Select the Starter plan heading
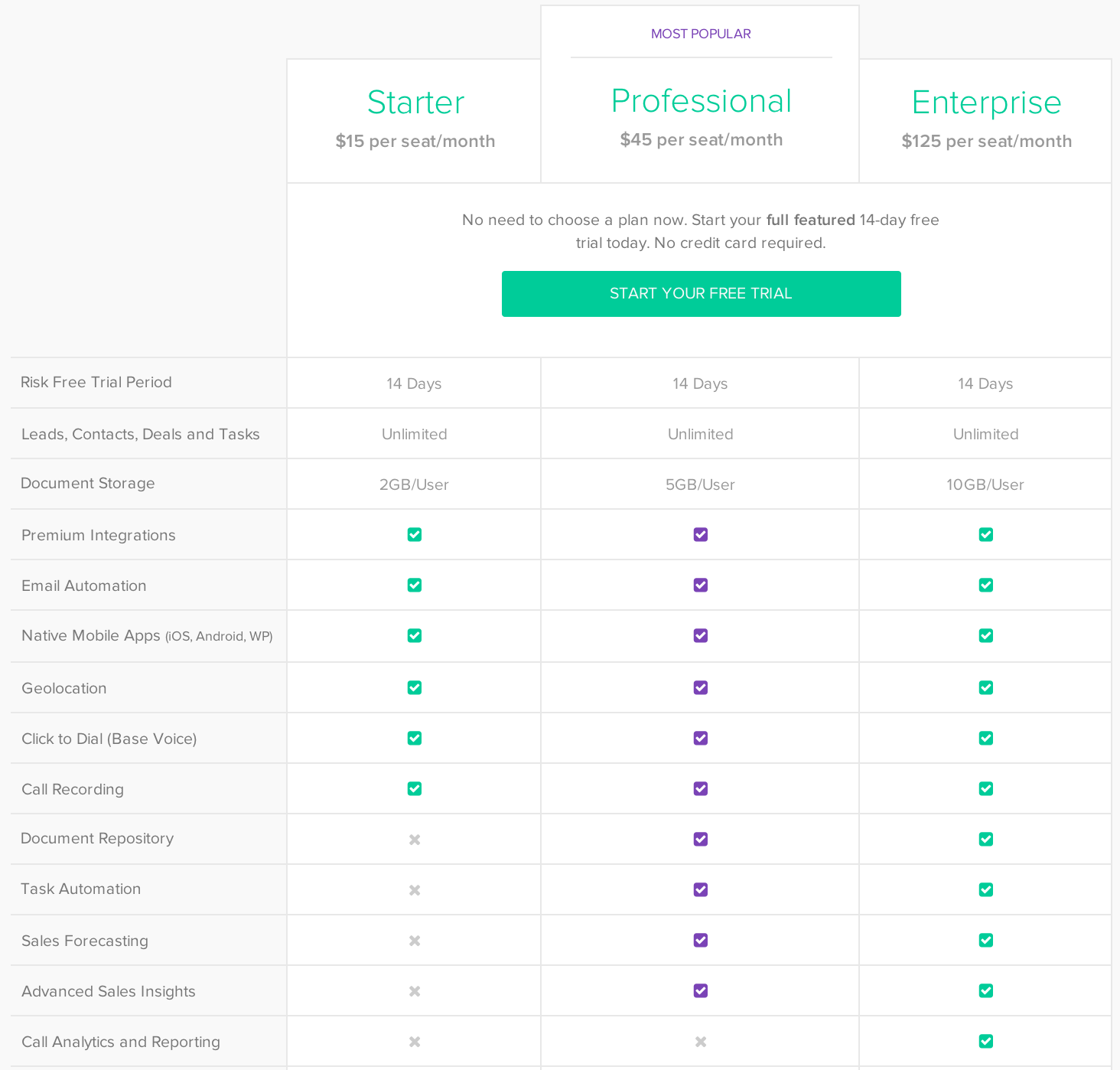The width and height of the screenshot is (1120, 1070). coord(415,103)
